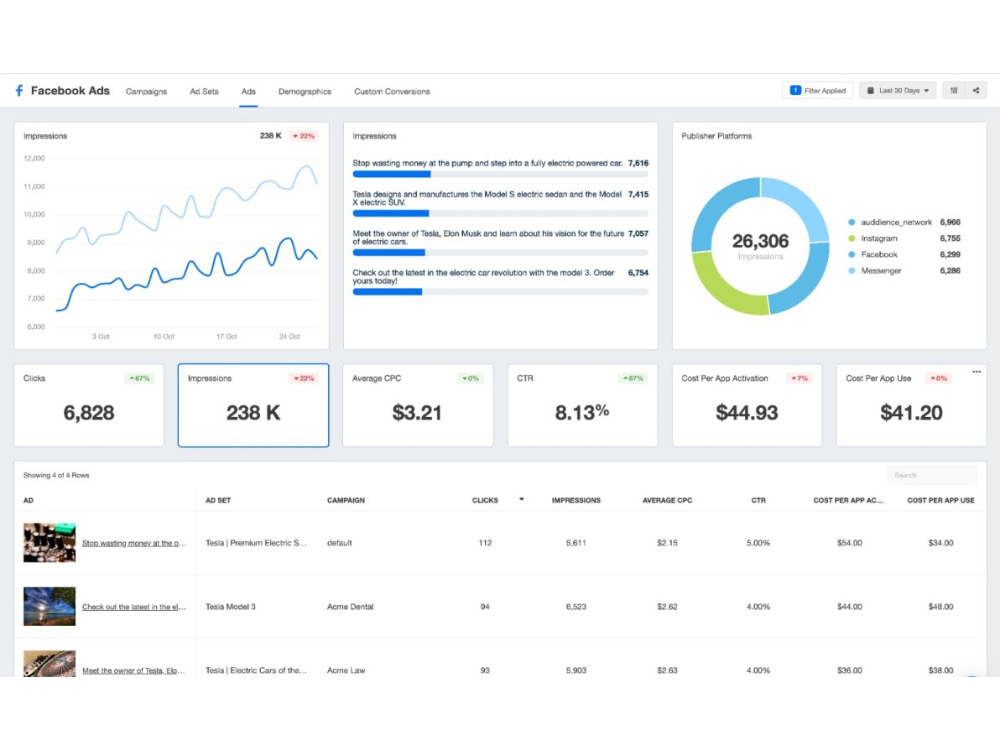Sort by the CLICKS column header

485,501
